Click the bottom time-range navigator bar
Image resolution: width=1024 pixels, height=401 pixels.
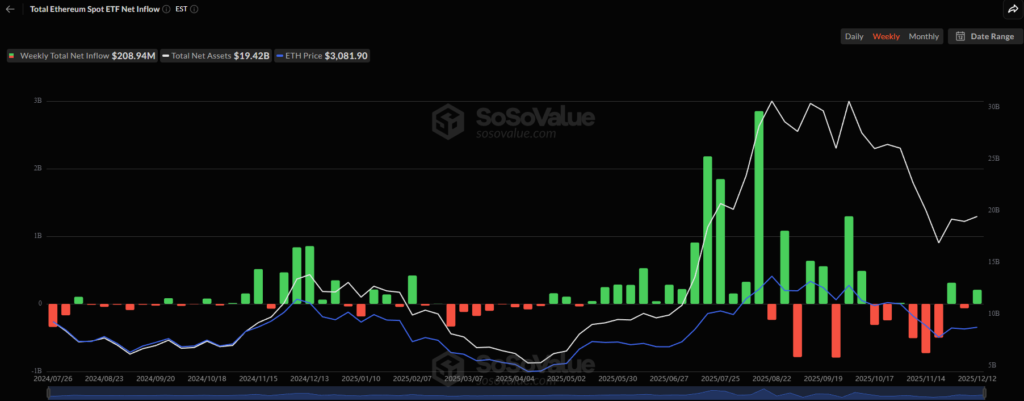pyautogui.click(x=516, y=393)
